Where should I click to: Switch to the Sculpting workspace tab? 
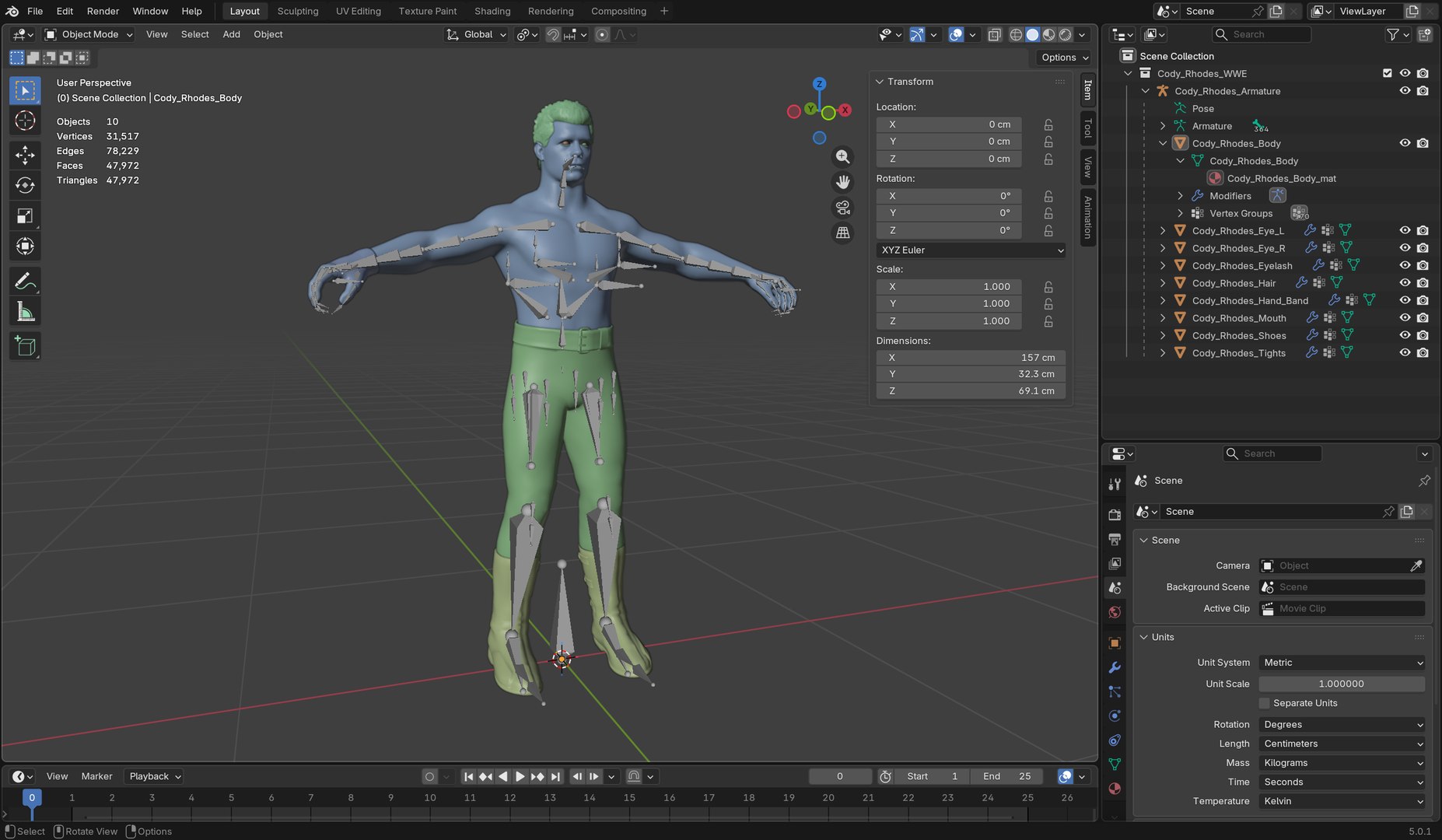[298, 11]
